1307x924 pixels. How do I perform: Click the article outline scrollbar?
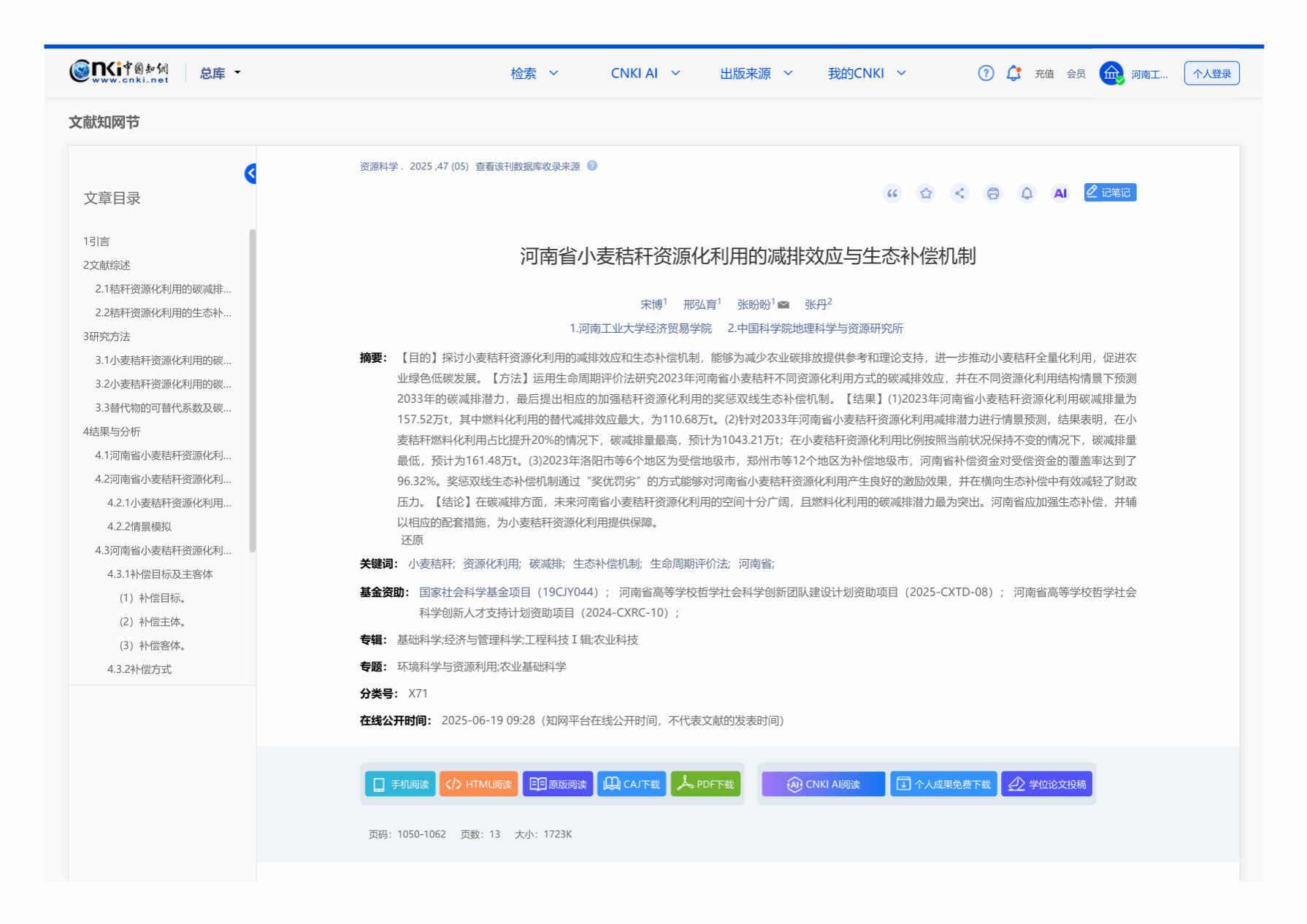pos(253,390)
